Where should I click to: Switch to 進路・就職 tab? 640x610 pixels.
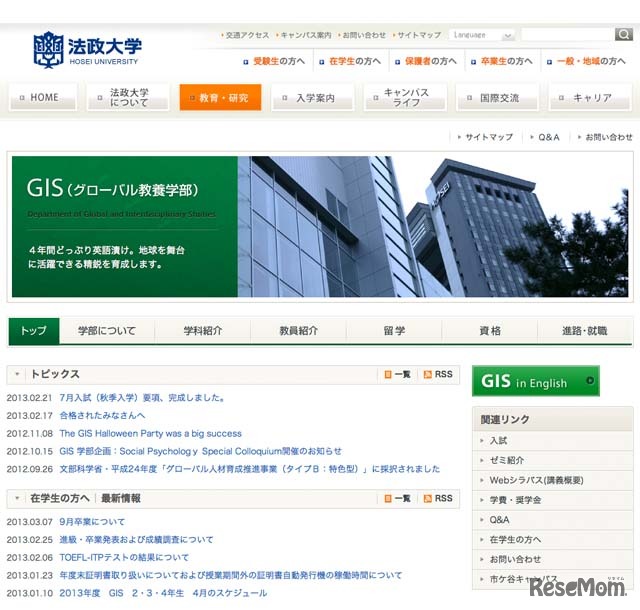click(x=585, y=331)
